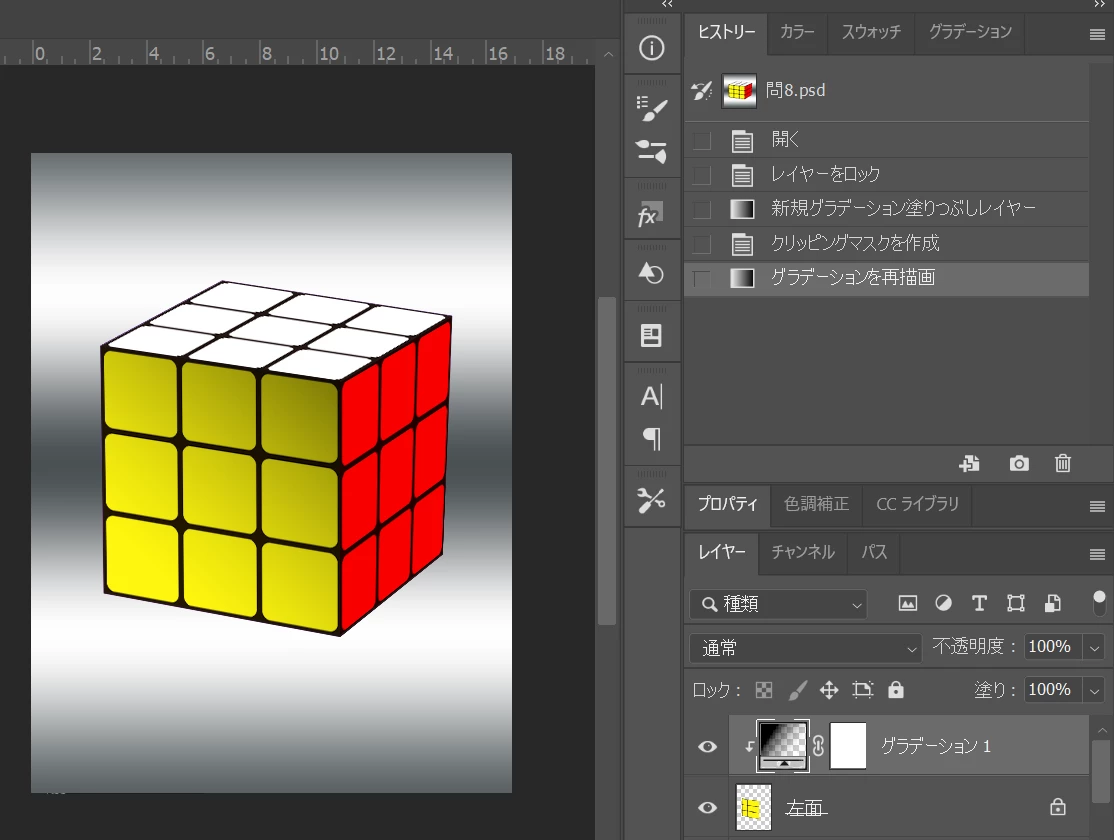This screenshot has width=1114, height=840.
Task: Open the Character panel icon
Action: [x=651, y=396]
